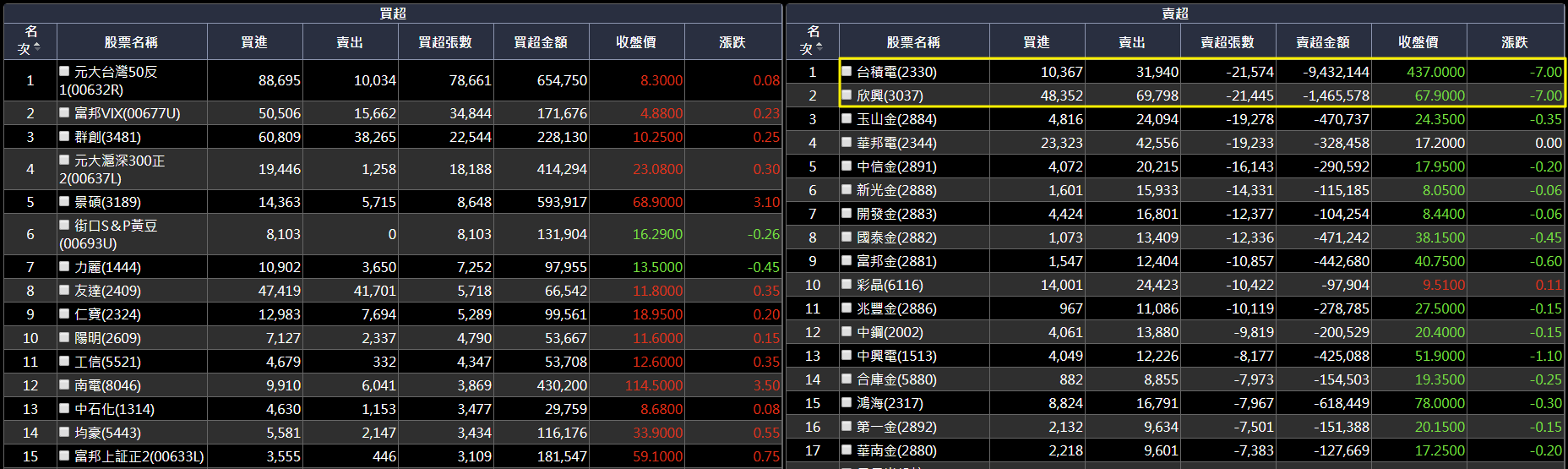Click the 賣超張數 column header
This screenshot has height=469, width=1568.
point(1228,41)
